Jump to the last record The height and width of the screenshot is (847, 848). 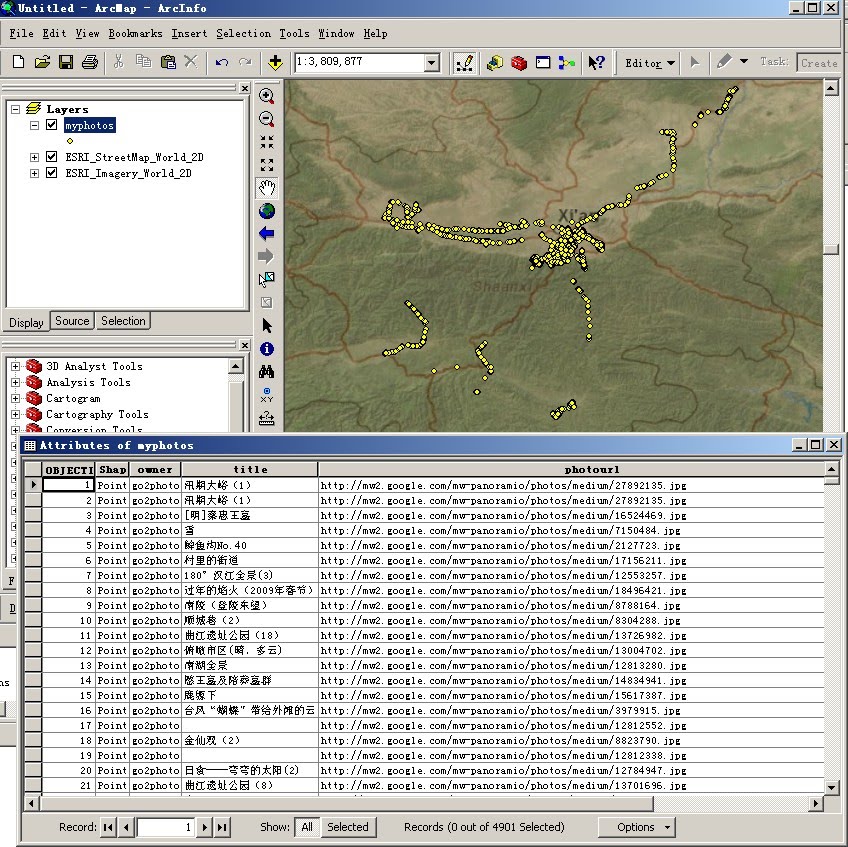[222, 827]
